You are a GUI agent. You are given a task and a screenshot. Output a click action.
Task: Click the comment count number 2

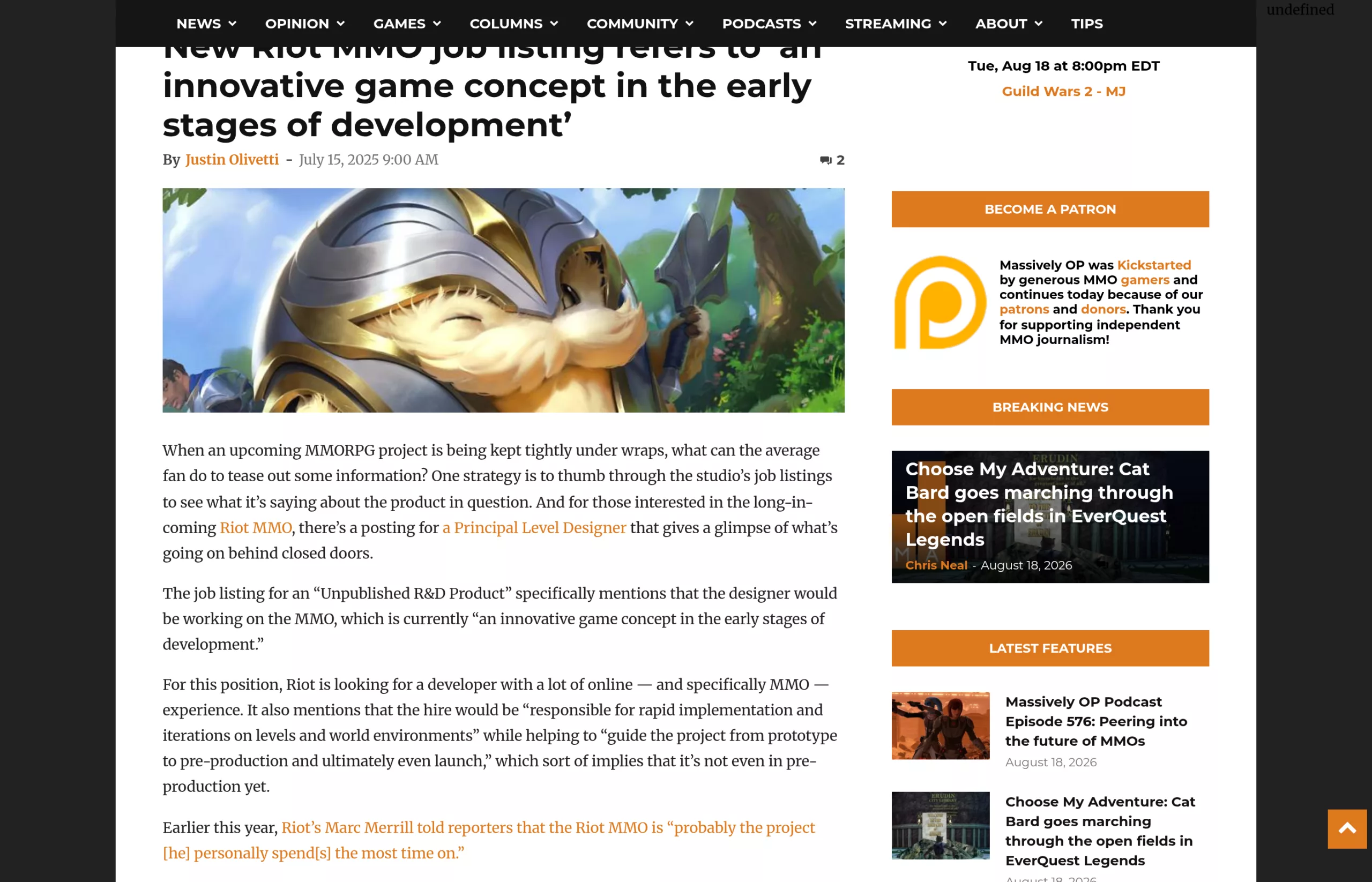[840, 160]
